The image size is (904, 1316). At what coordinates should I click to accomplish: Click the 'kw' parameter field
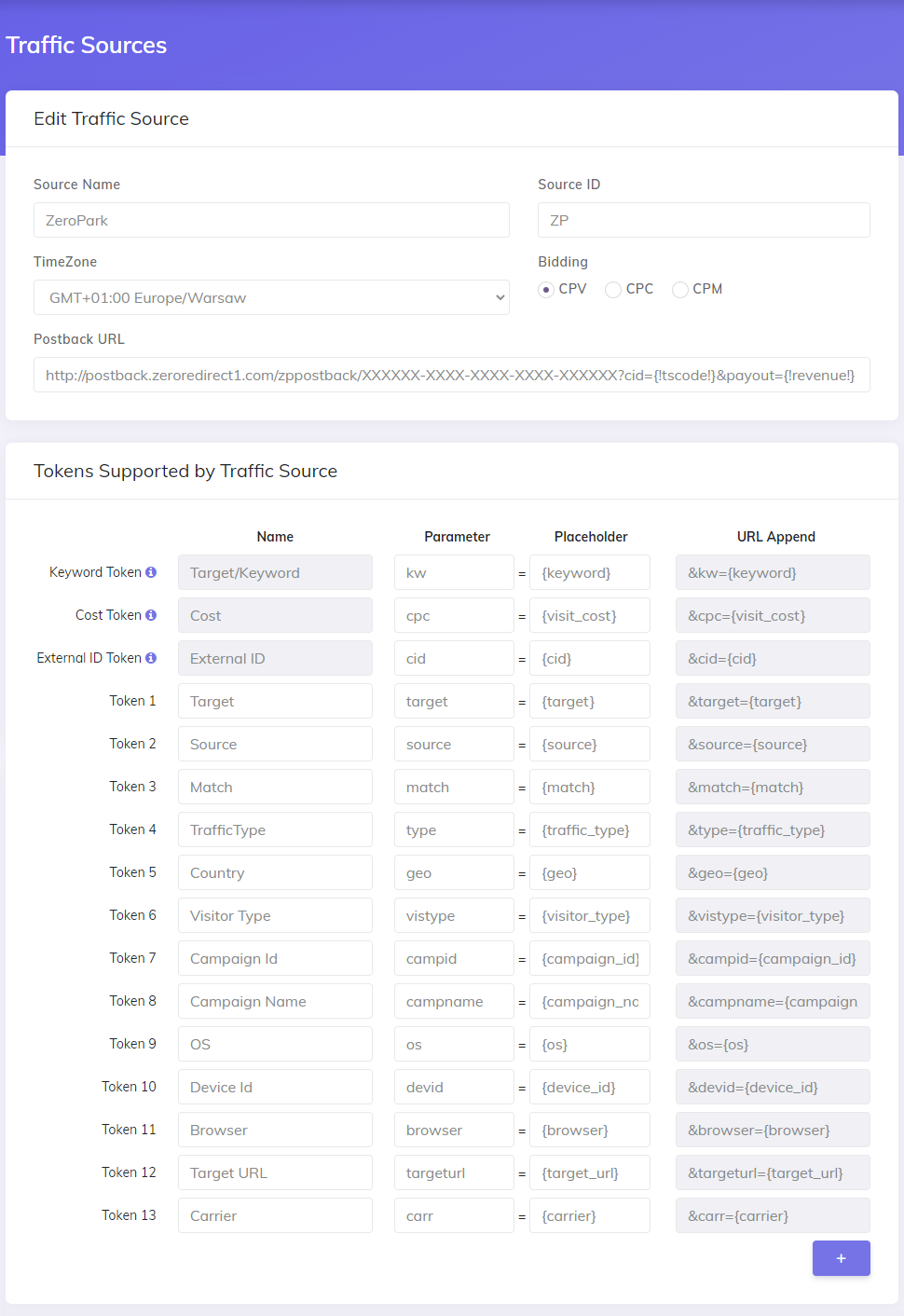pos(454,572)
